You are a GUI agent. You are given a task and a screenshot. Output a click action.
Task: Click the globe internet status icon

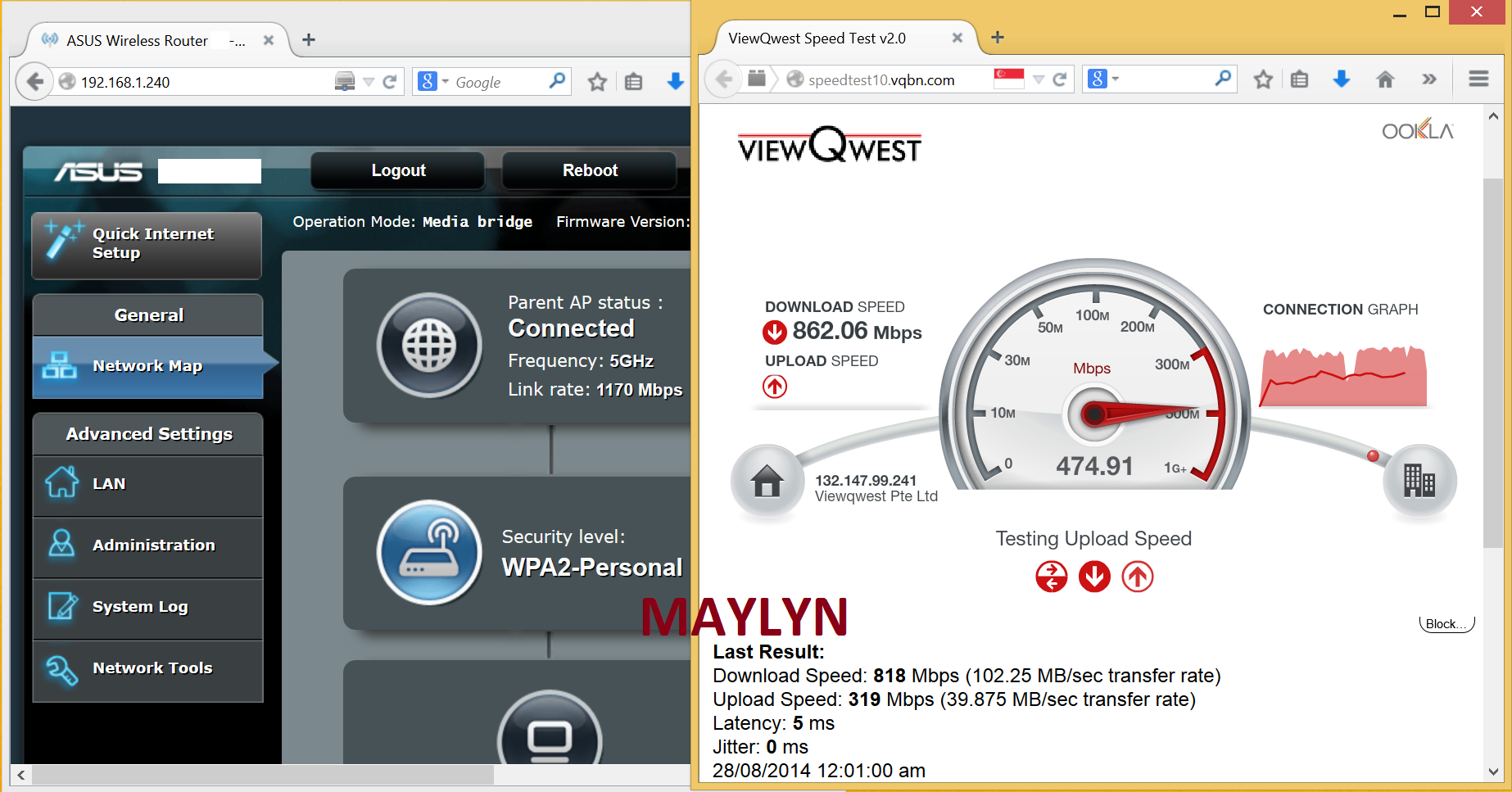[x=429, y=345]
